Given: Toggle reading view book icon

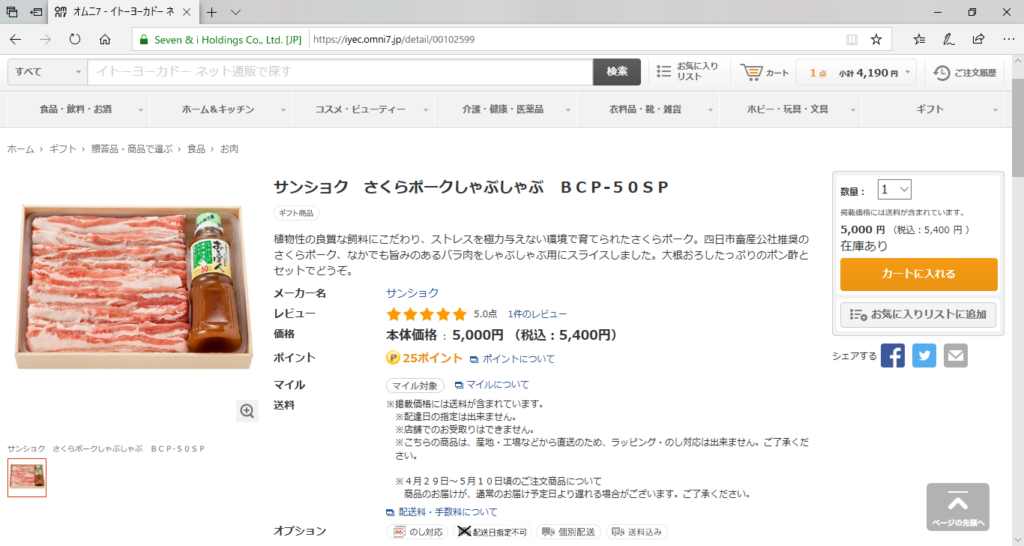Looking at the screenshot, I should point(852,39).
